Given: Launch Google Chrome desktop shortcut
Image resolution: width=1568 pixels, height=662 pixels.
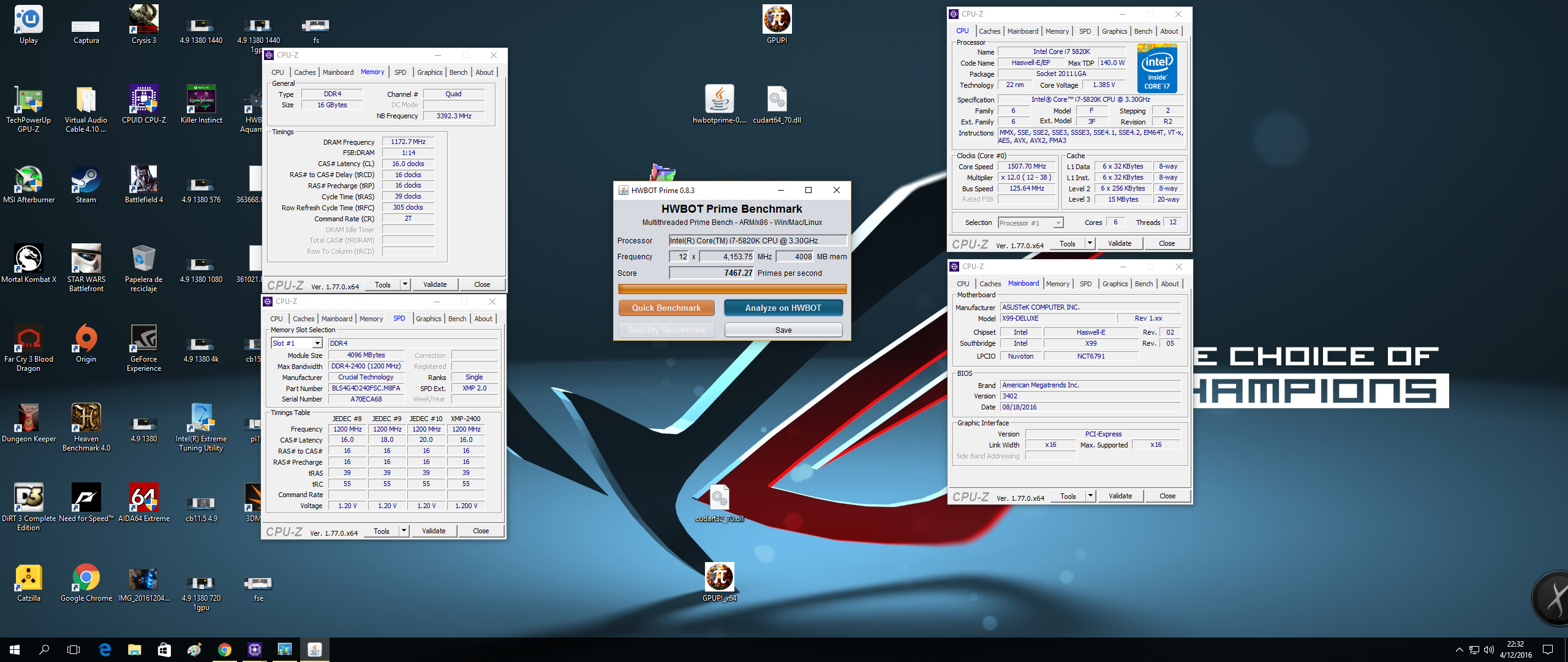Looking at the screenshot, I should click(86, 582).
